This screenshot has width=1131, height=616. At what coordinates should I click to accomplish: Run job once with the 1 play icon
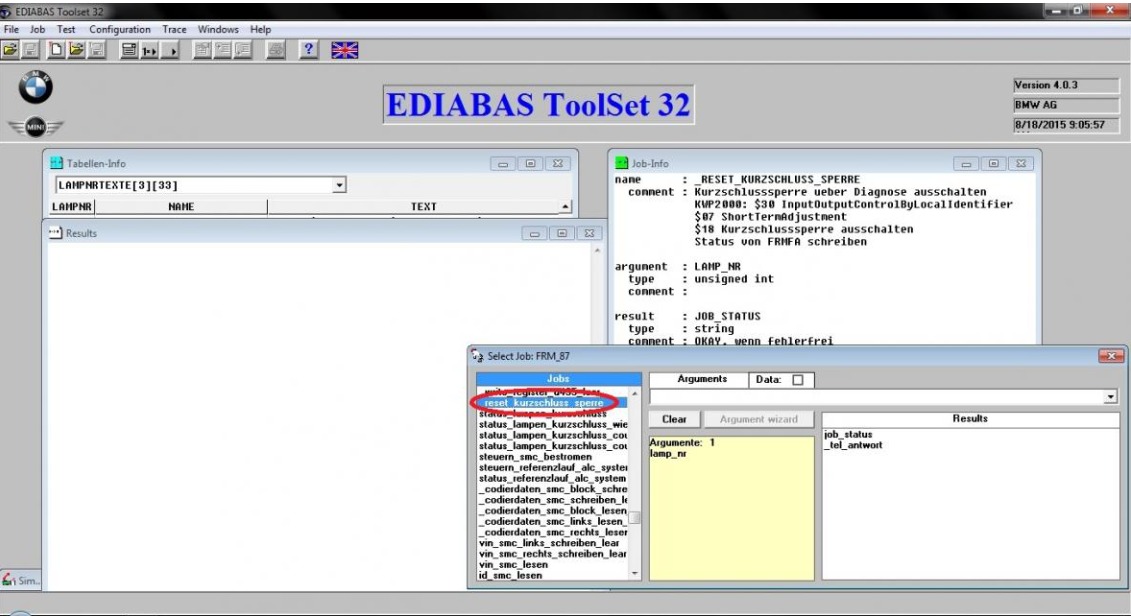click(x=148, y=50)
